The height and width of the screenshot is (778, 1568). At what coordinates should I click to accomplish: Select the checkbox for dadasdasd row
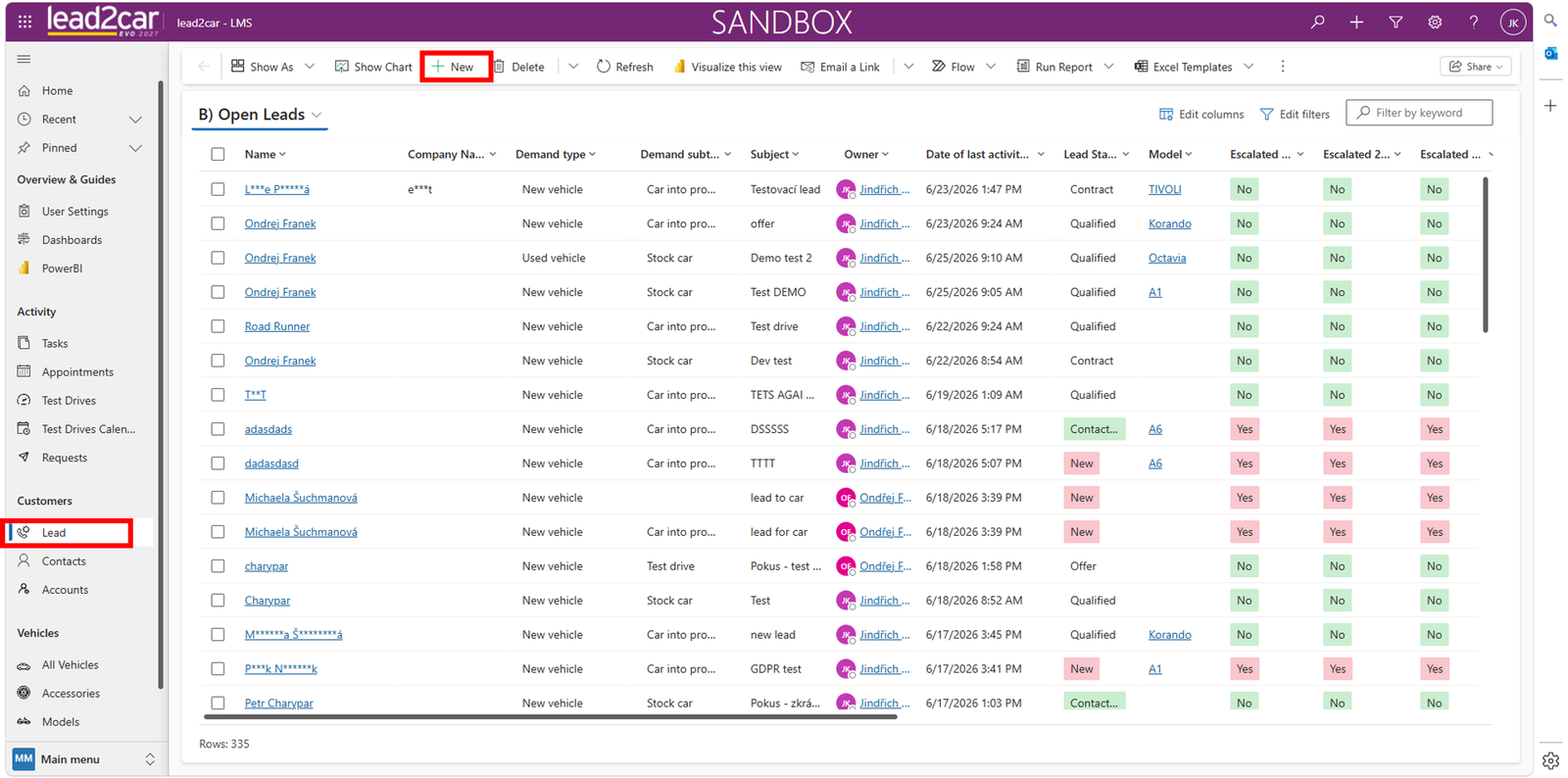[x=218, y=463]
